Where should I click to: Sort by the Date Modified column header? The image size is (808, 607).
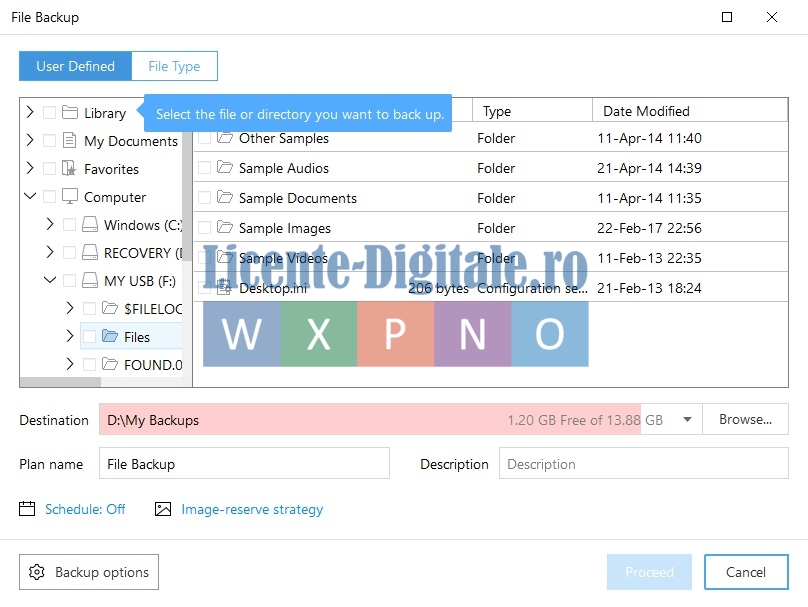click(690, 111)
